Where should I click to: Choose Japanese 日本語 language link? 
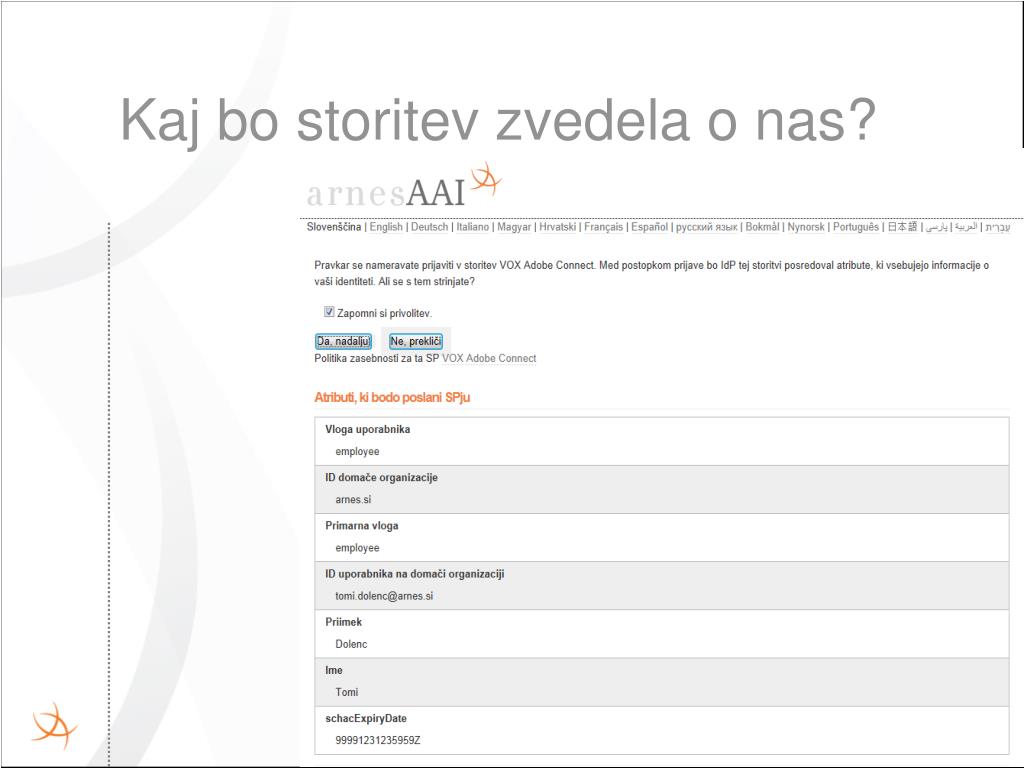click(x=902, y=227)
